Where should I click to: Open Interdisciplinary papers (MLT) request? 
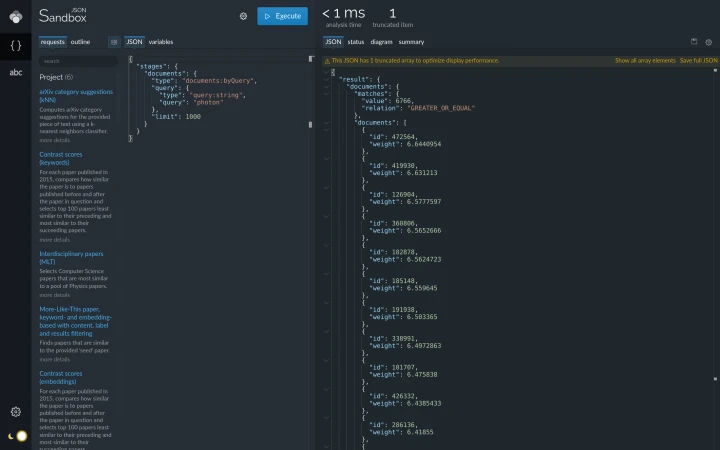pyautogui.click(x=71, y=258)
